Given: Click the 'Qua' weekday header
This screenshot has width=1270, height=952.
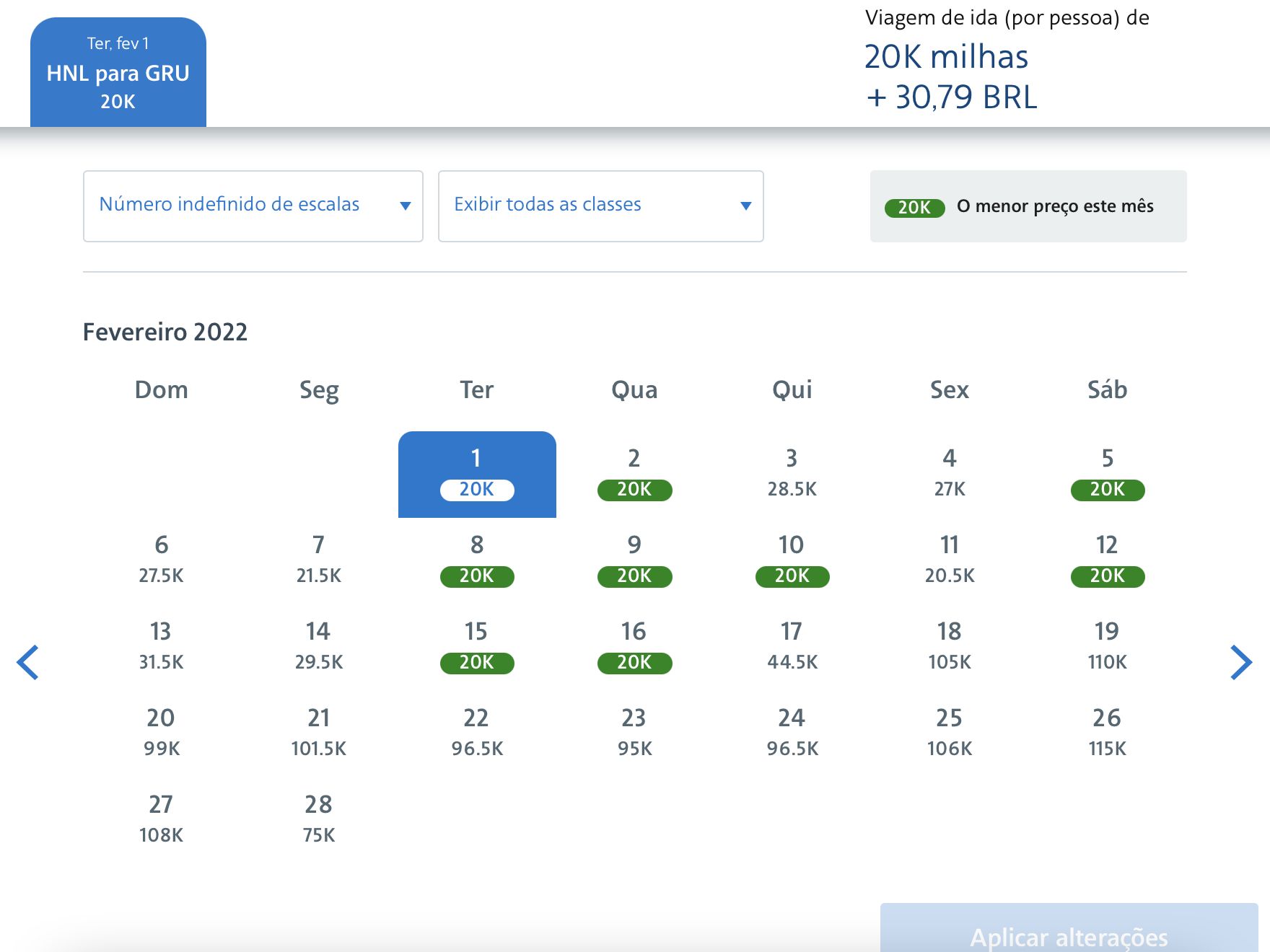Looking at the screenshot, I should click(x=635, y=390).
